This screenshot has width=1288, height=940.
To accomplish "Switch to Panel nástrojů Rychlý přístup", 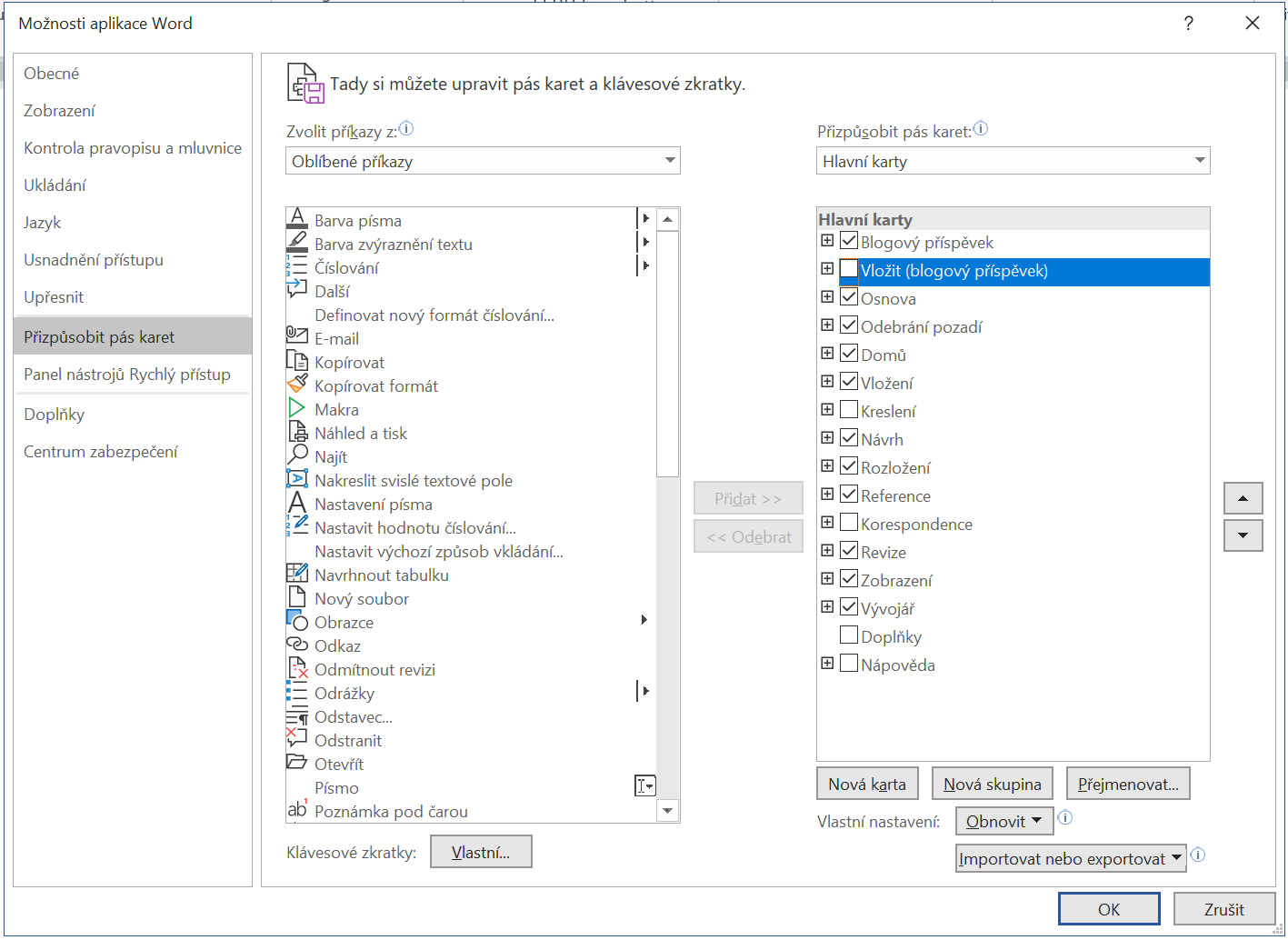I will (127, 375).
